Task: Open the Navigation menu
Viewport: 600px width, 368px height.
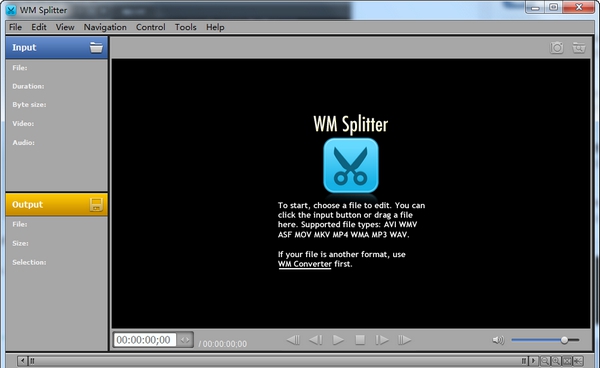Action: [x=105, y=27]
